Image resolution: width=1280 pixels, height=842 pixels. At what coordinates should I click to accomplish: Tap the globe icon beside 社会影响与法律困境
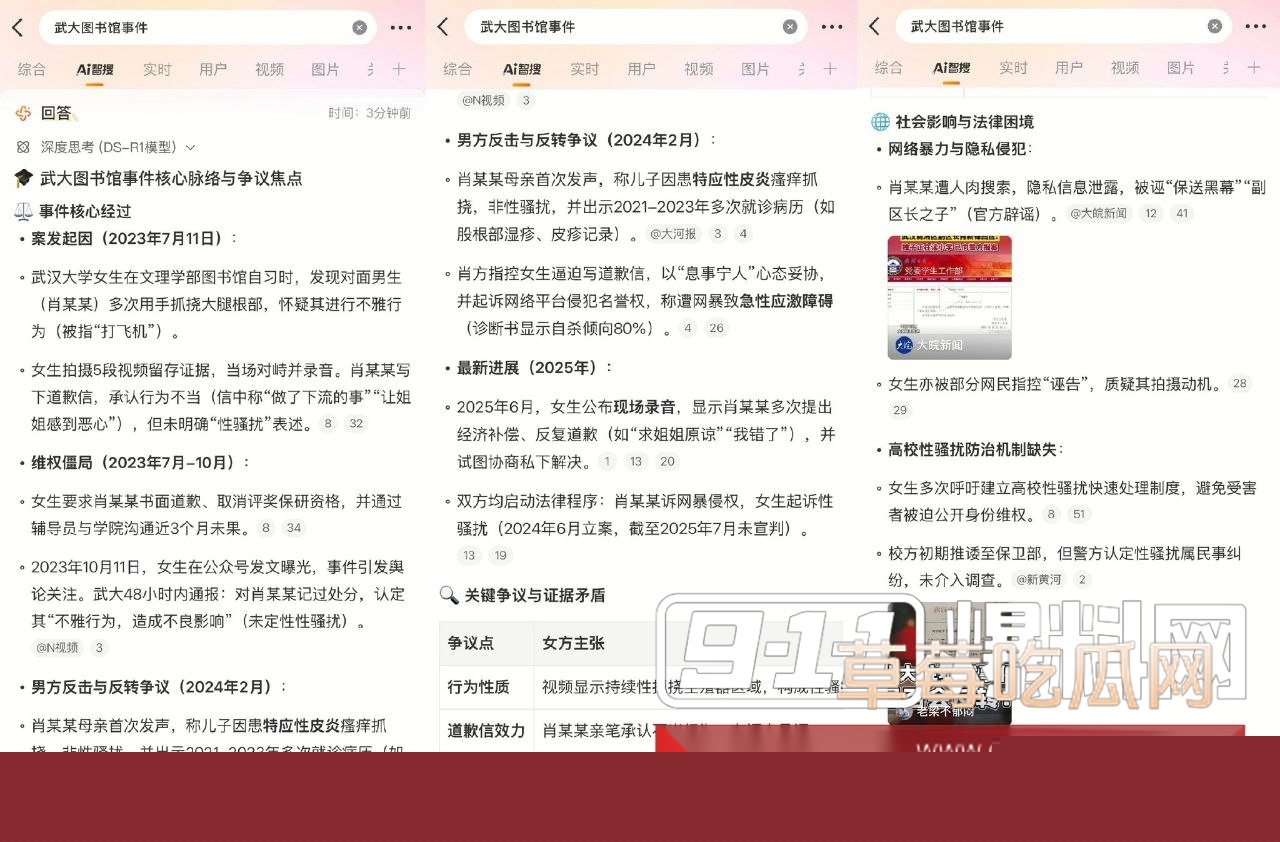[879, 122]
